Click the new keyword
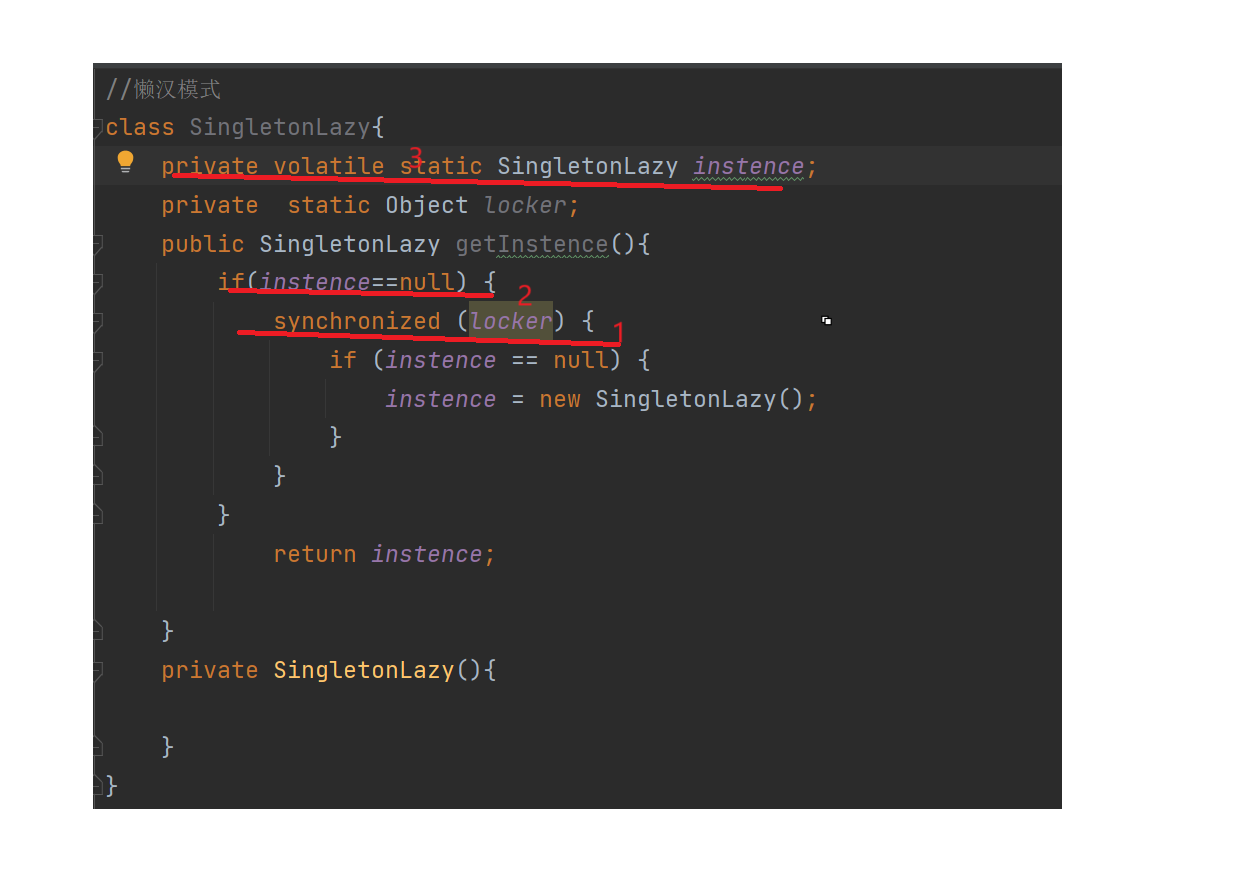This screenshot has height=879, width=1249. pos(560,399)
